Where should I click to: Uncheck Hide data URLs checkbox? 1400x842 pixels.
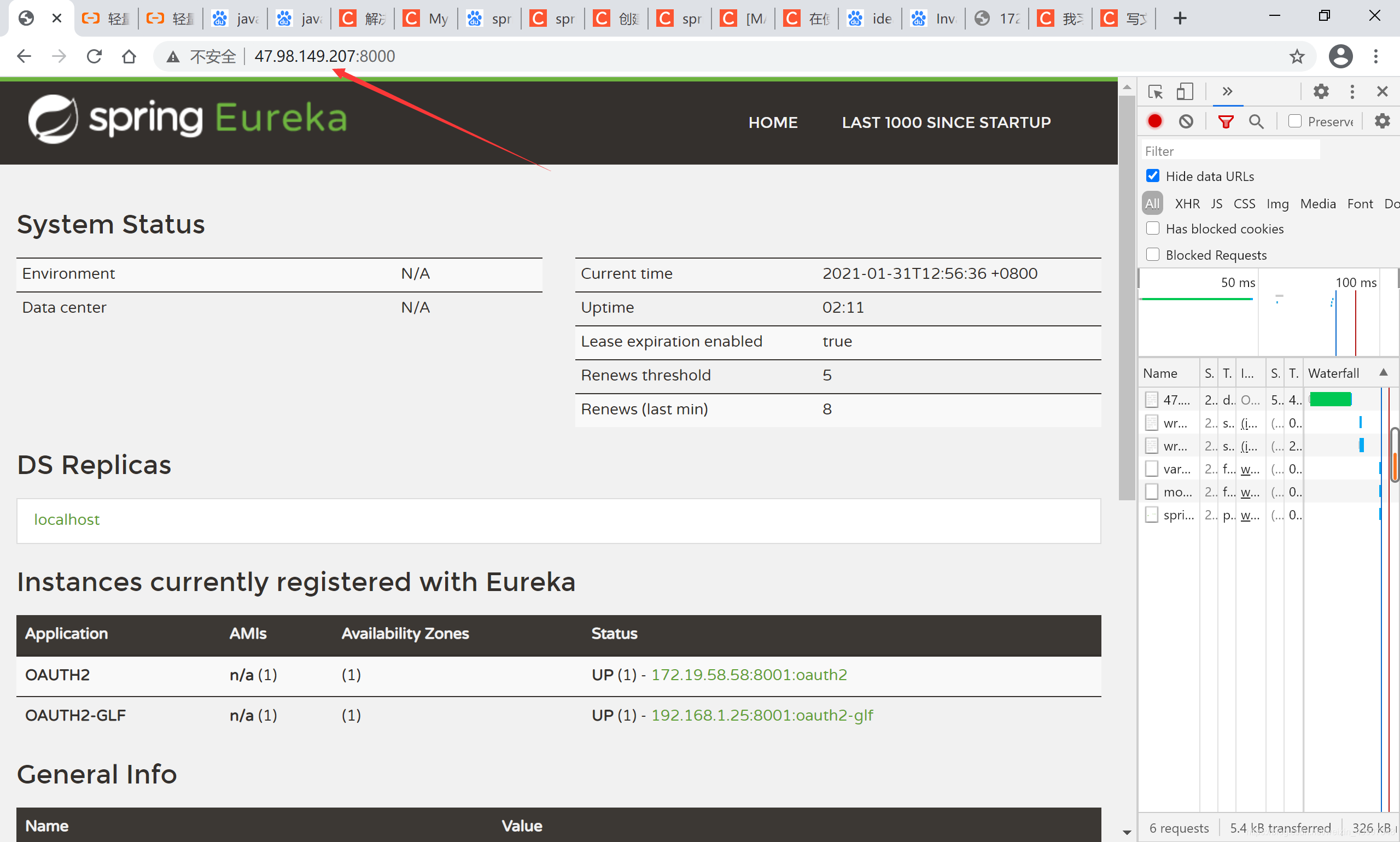click(x=1153, y=176)
